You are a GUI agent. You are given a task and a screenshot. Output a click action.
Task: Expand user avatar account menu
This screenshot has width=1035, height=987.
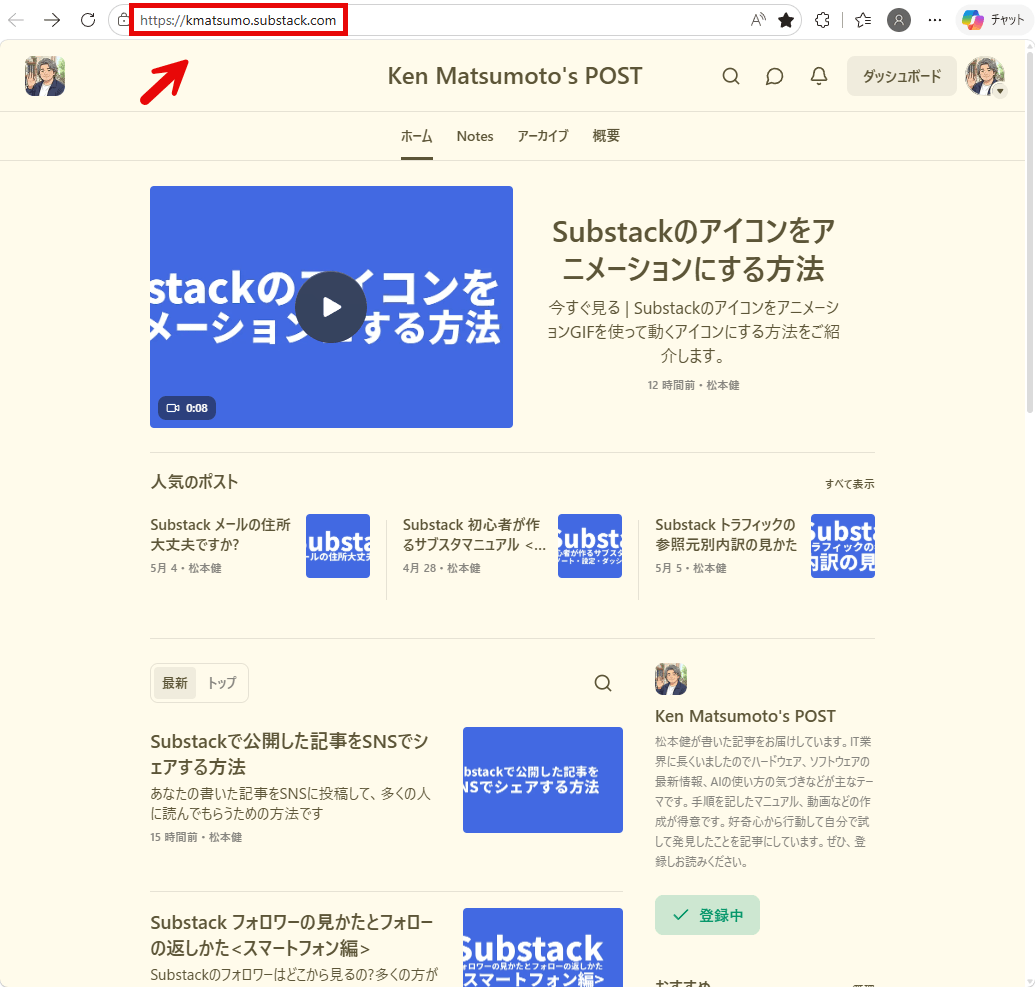pos(985,77)
